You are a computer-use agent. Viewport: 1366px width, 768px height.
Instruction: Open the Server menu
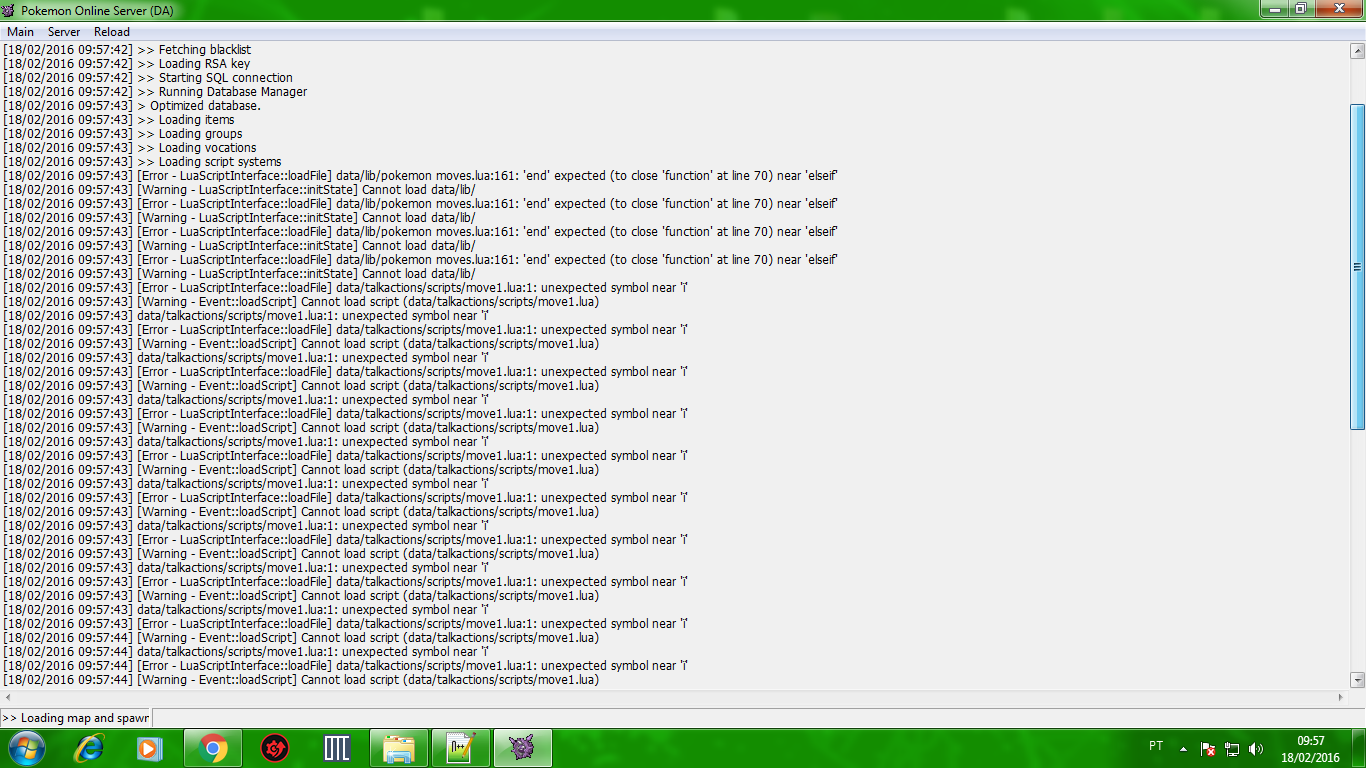[x=64, y=32]
